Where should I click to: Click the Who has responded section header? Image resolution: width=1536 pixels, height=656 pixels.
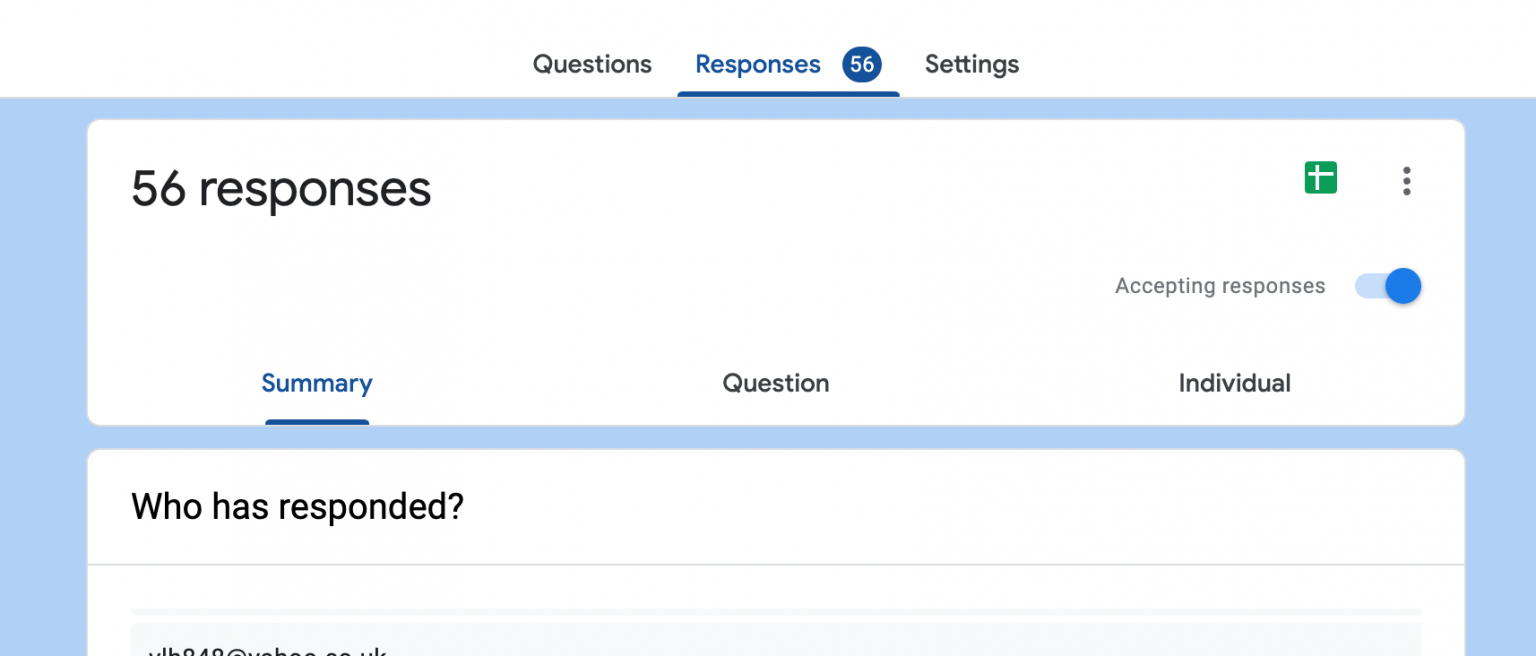click(298, 507)
